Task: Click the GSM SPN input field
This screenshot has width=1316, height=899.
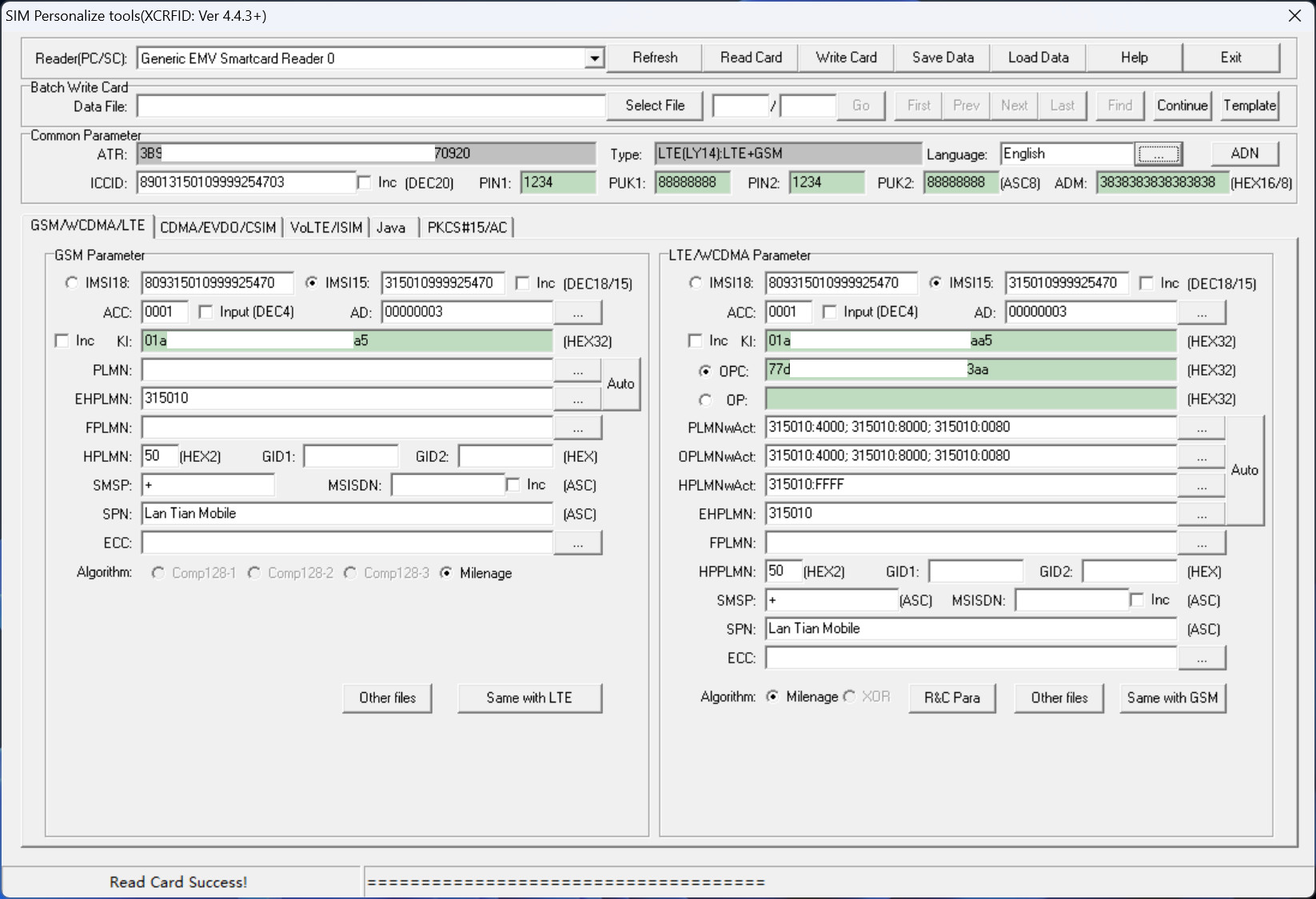Action: (347, 514)
